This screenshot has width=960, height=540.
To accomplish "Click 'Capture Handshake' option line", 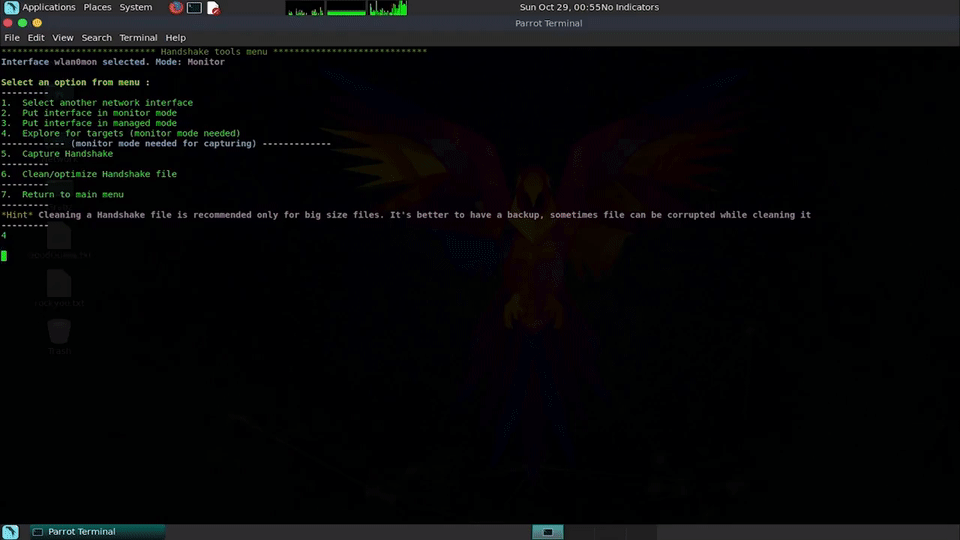I will click(x=57, y=154).
